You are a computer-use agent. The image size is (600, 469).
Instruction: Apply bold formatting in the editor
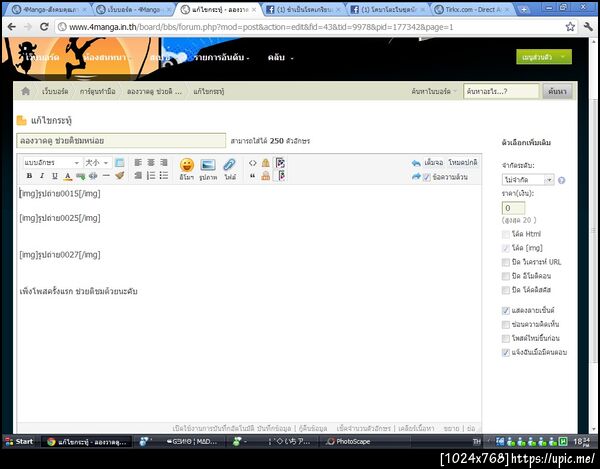point(29,176)
